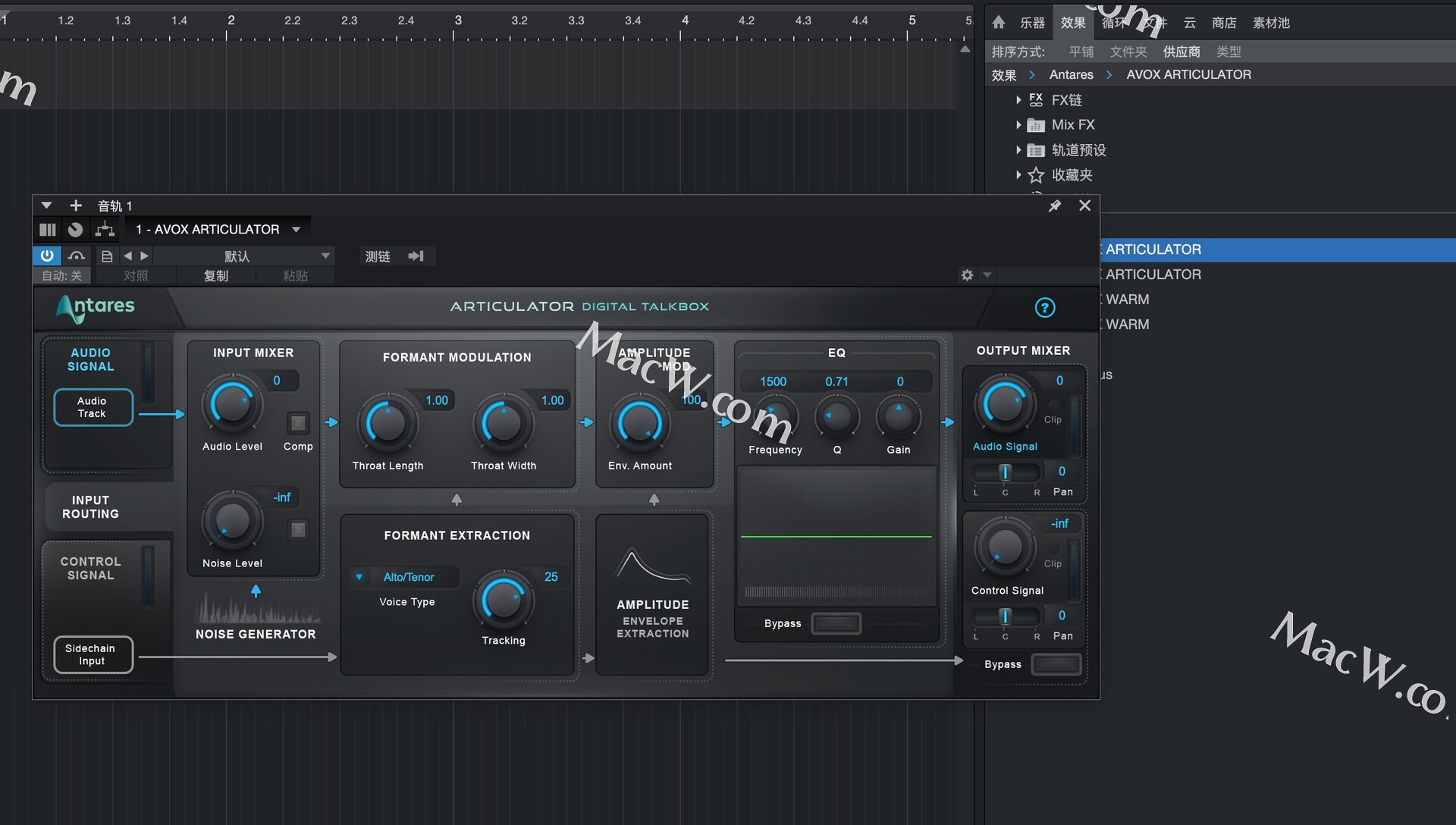The height and width of the screenshot is (825, 1456).
Task: Click the Control Signal Pan slider
Action: (1006, 616)
